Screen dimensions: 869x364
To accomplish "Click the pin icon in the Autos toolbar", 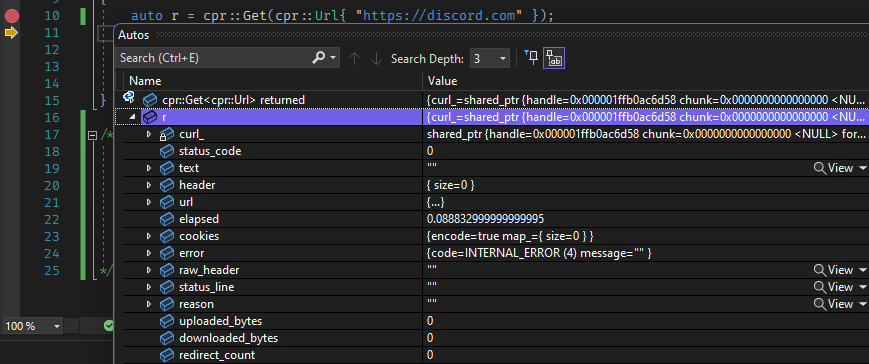I will tap(530, 58).
